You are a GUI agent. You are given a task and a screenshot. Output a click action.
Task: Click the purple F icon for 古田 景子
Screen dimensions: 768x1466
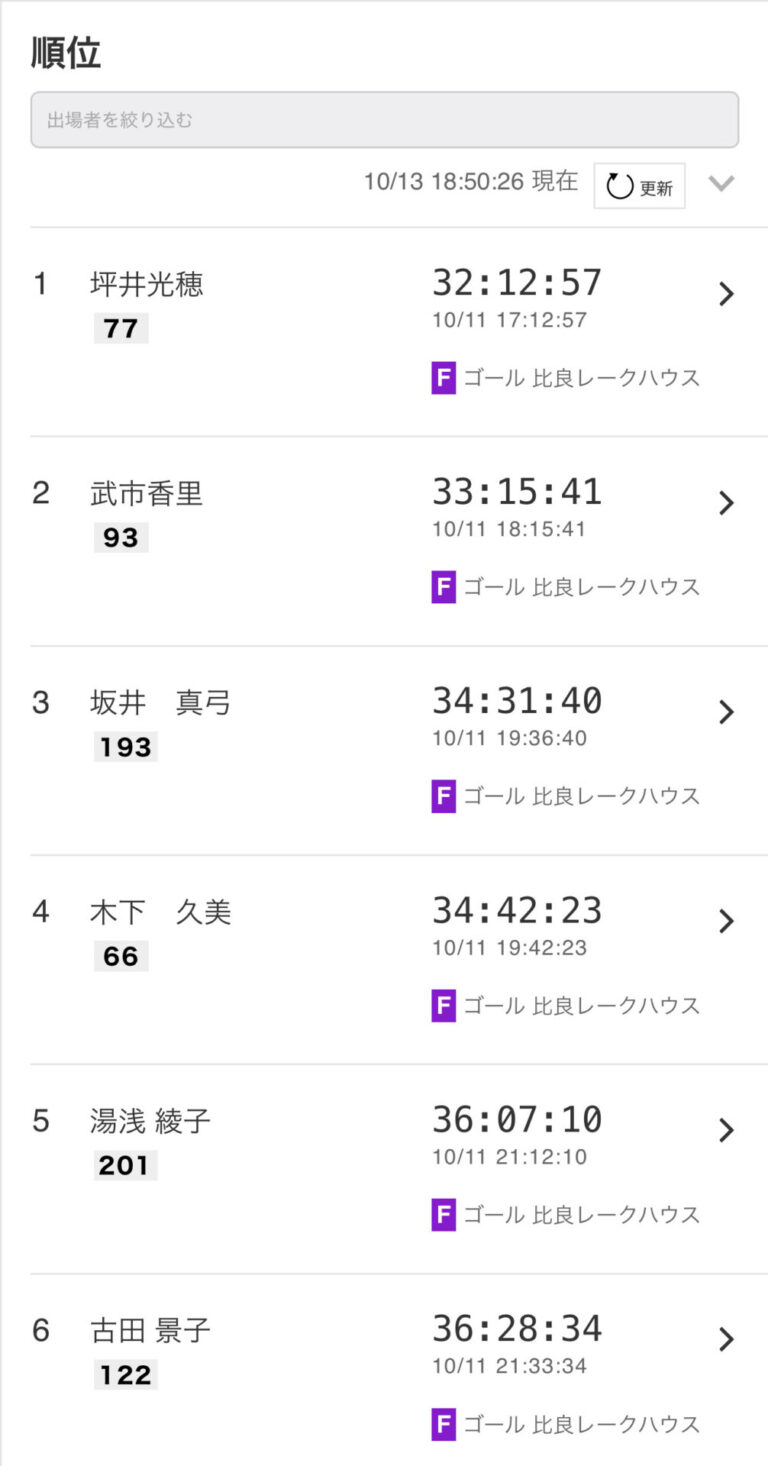click(444, 1424)
